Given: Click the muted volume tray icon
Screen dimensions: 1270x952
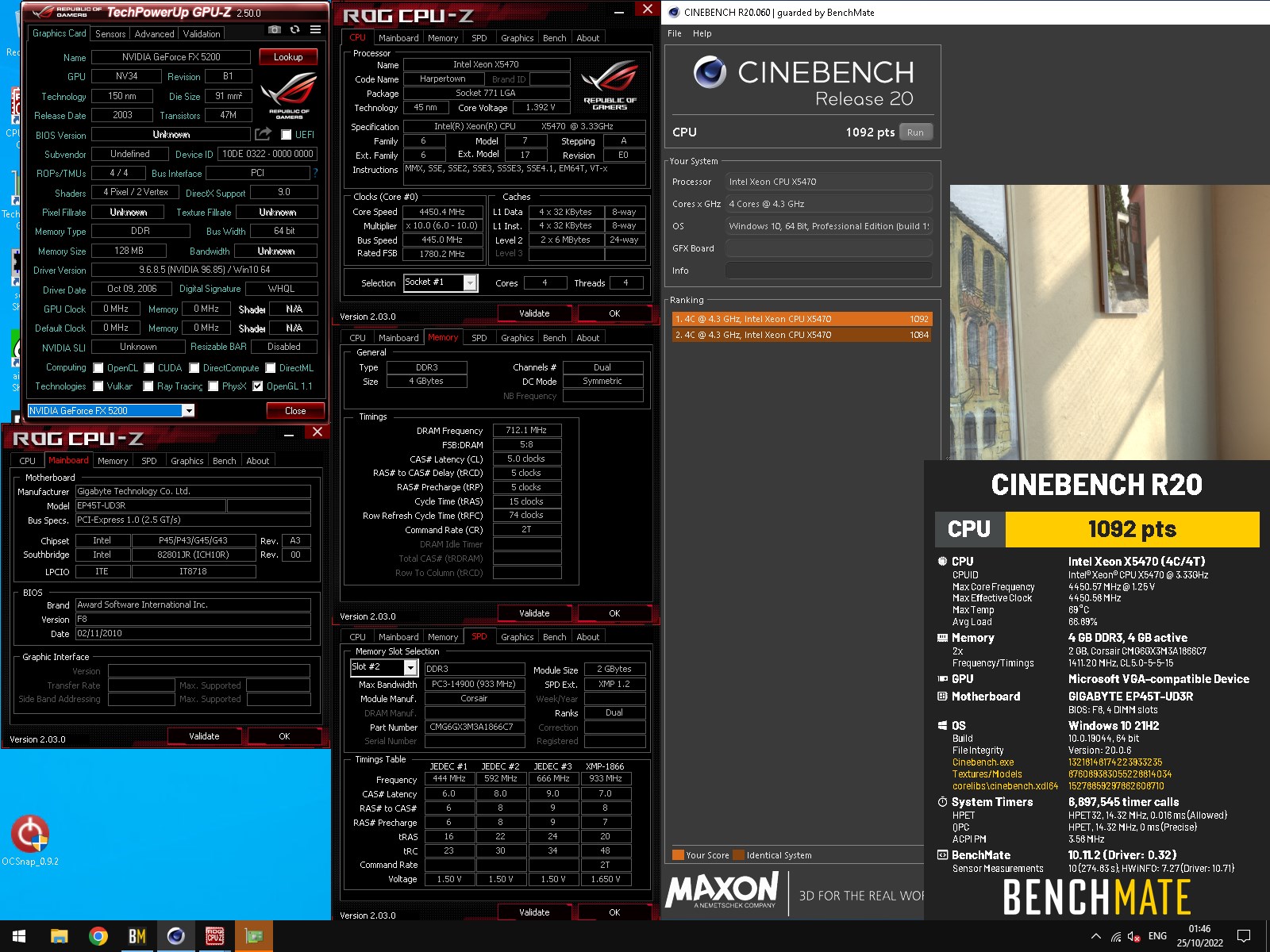Looking at the screenshot, I should pos(1134,936).
